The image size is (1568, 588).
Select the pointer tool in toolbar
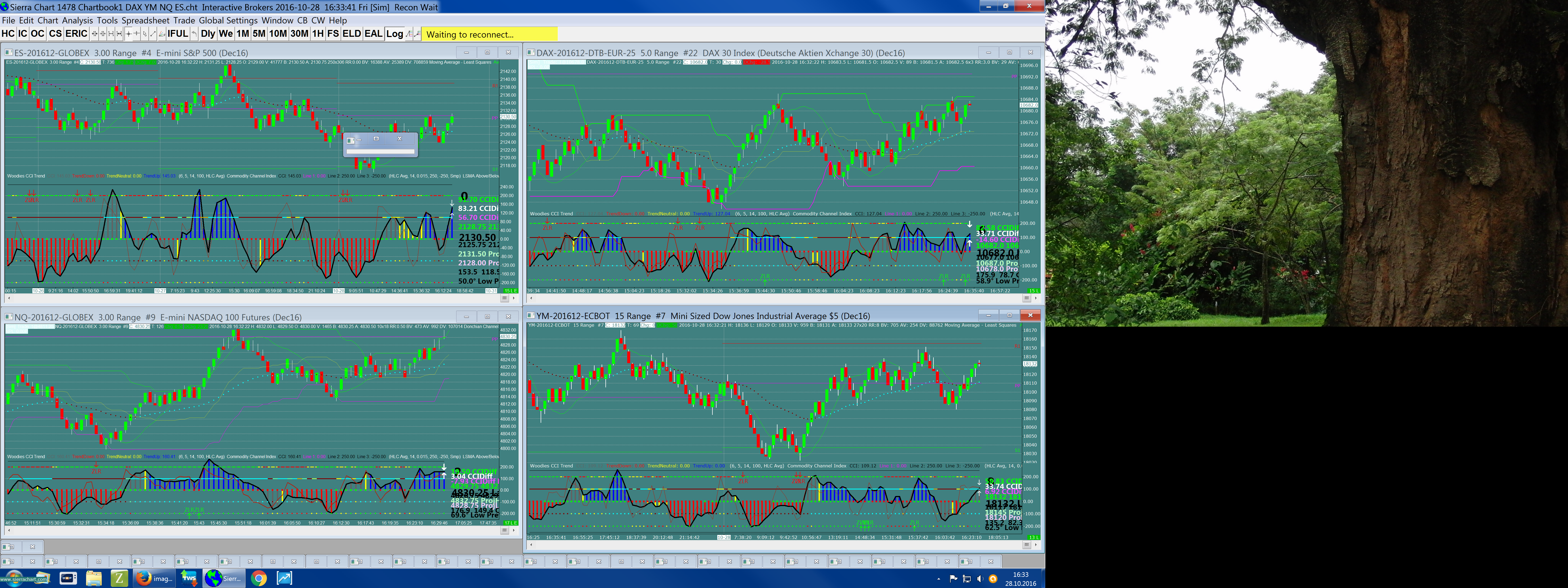pos(145,33)
